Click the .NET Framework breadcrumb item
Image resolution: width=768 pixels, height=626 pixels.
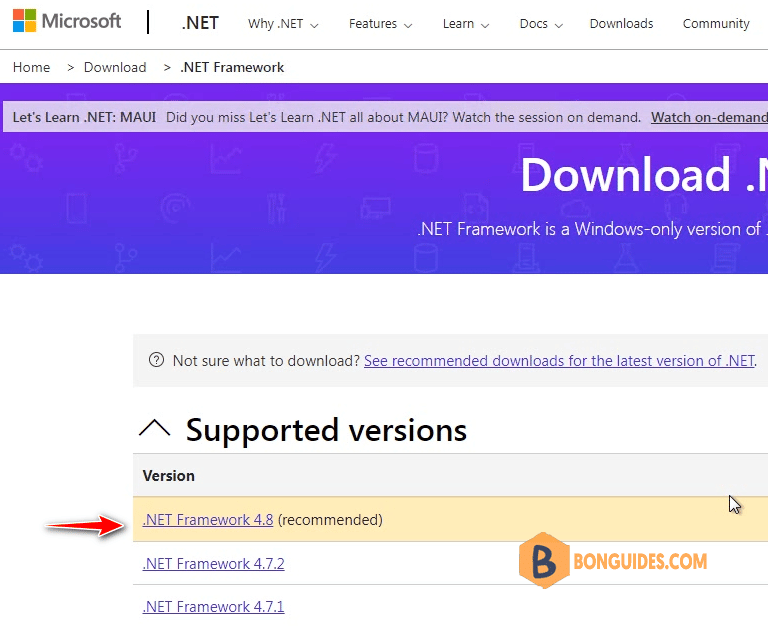[232, 67]
